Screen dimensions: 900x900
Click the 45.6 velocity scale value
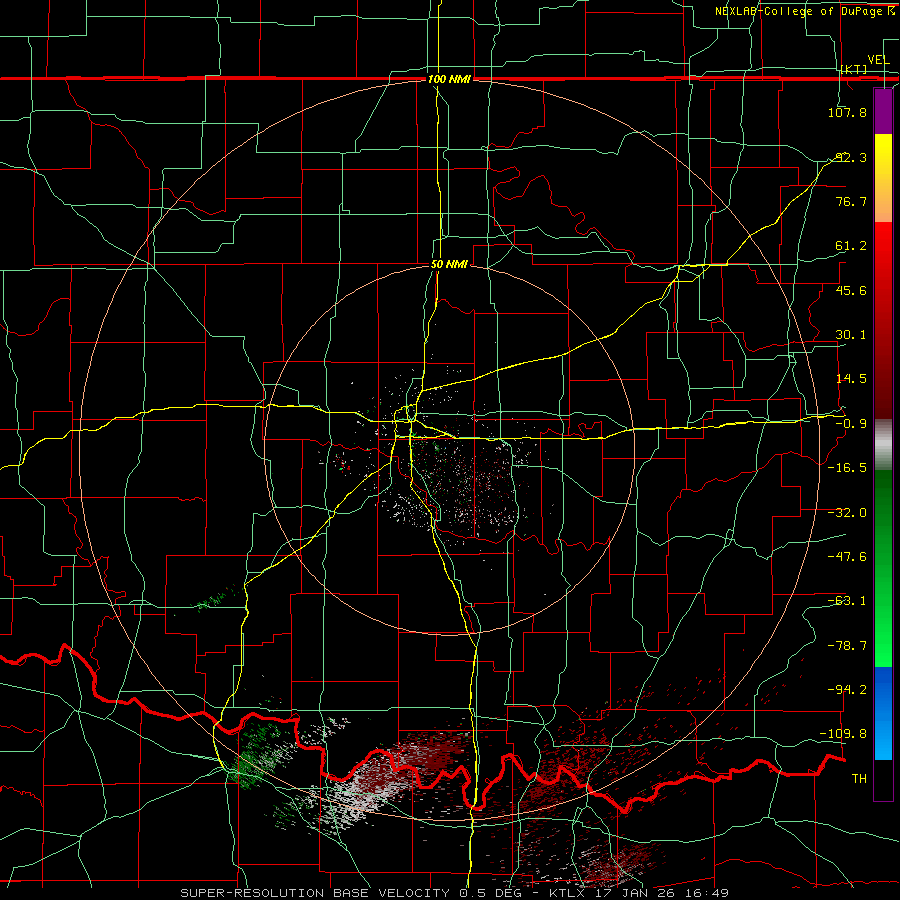pyautogui.click(x=850, y=290)
